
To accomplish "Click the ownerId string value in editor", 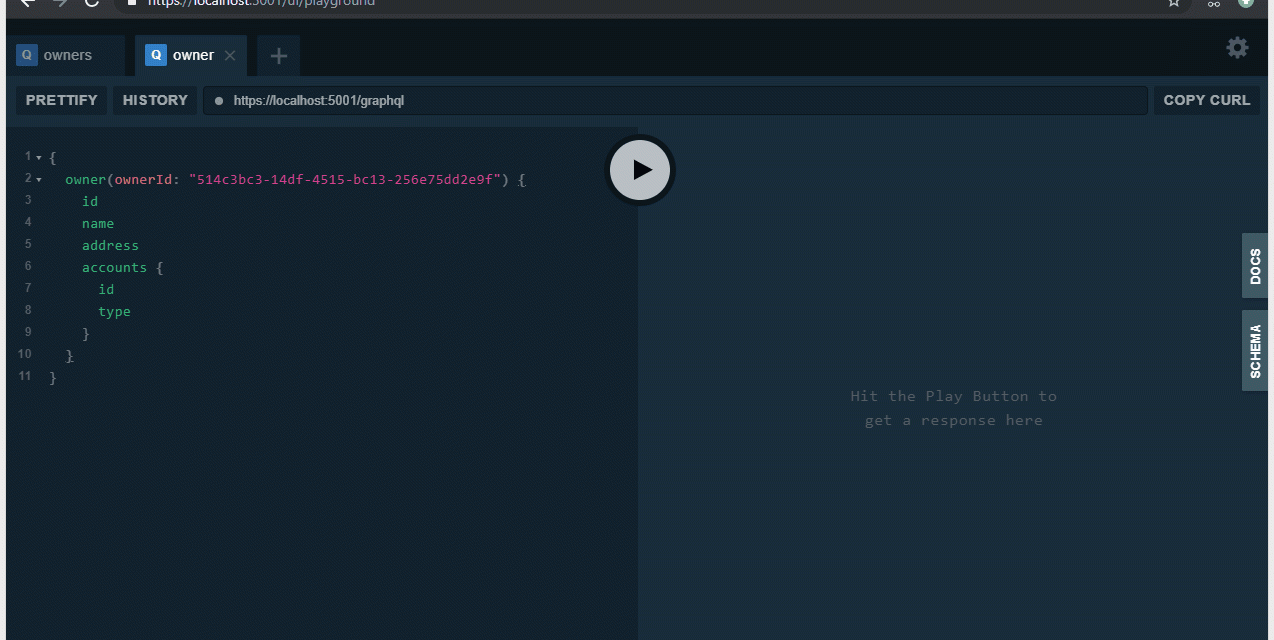I will click(x=344, y=180).
